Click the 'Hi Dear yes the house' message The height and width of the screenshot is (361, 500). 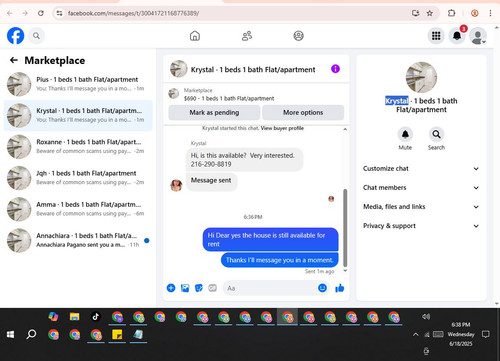tap(270, 239)
